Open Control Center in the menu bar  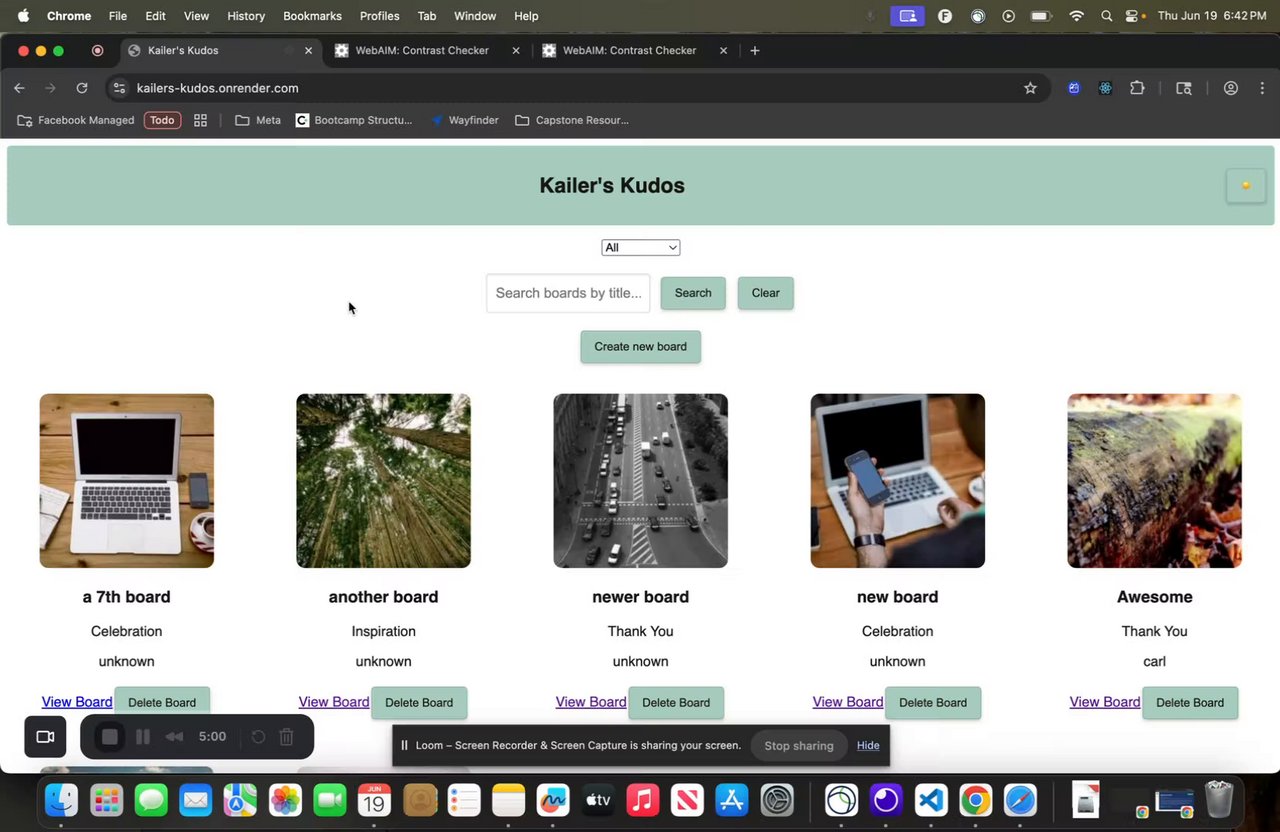(x=1134, y=16)
